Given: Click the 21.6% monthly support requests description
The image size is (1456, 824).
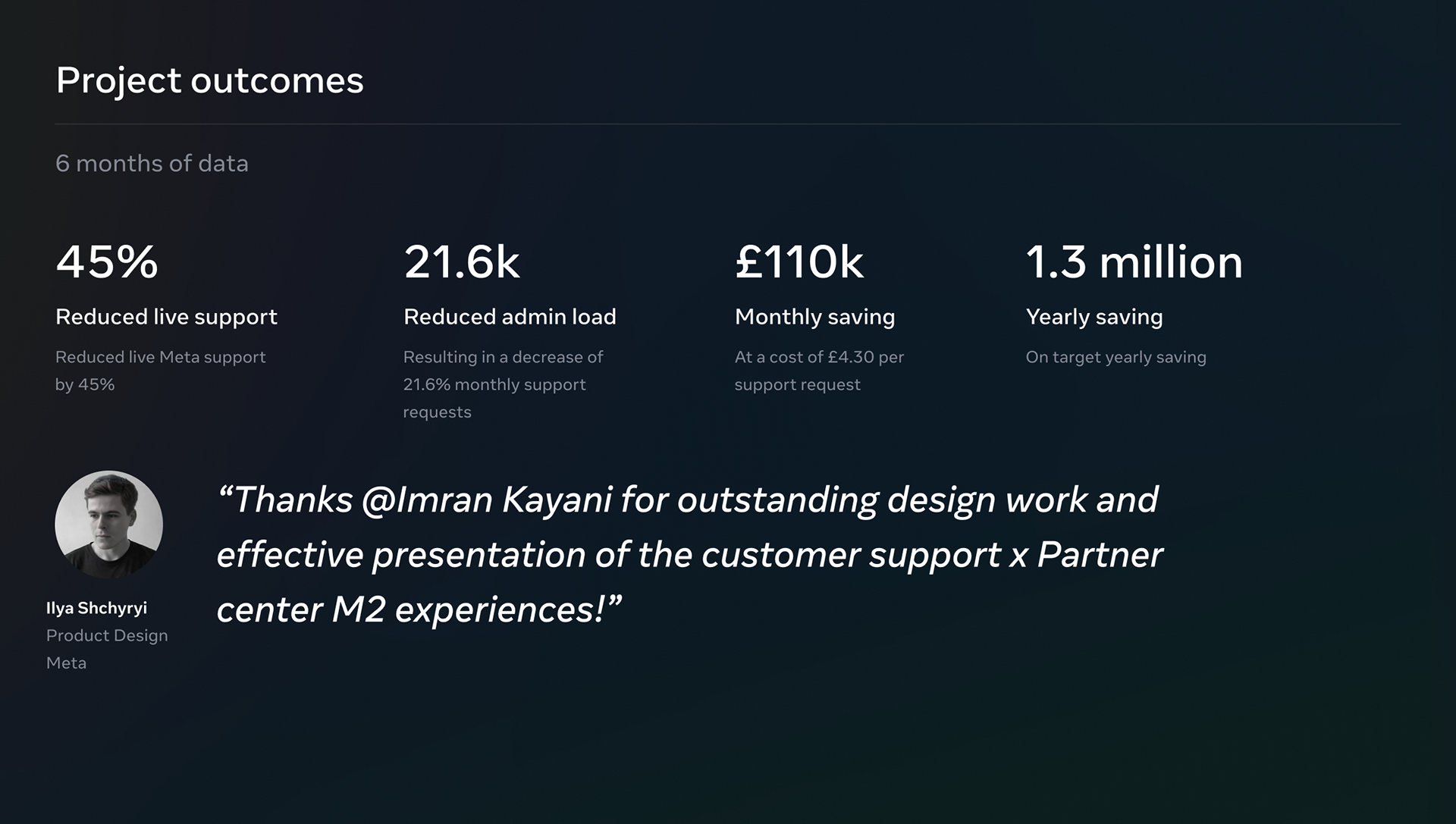Looking at the screenshot, I should [503, 384].
